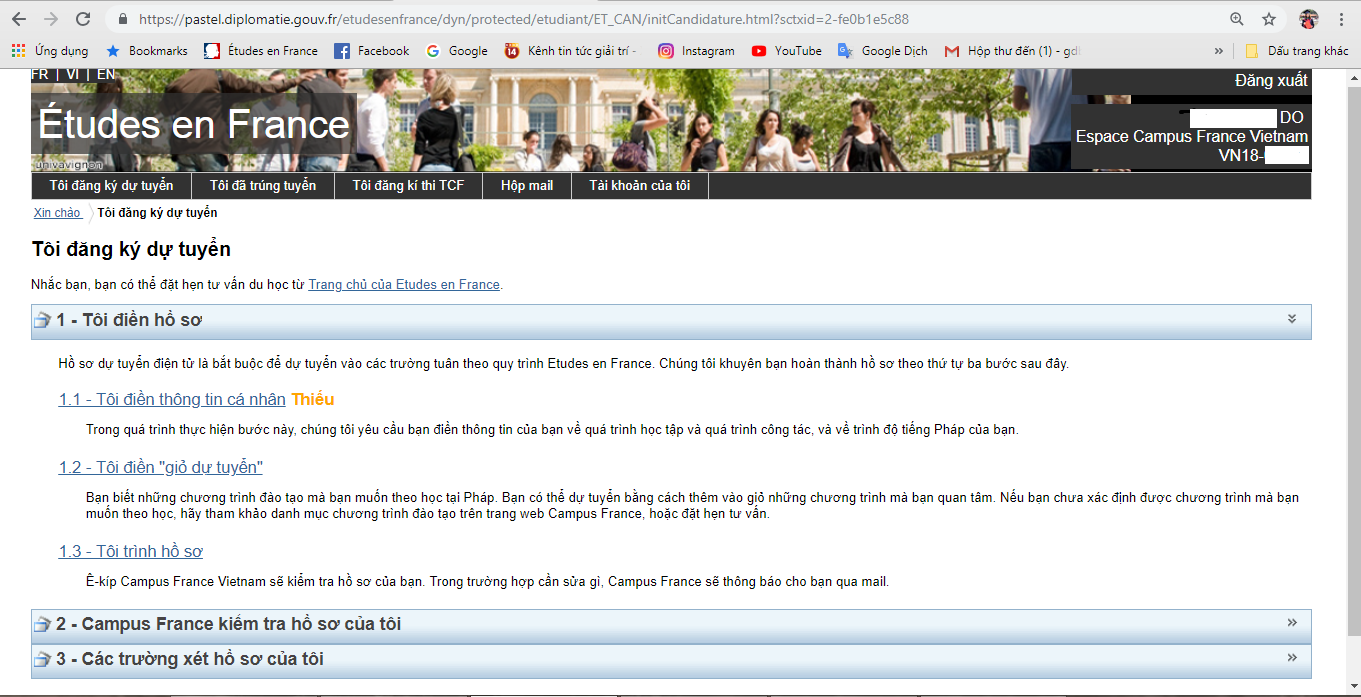Bookmark this page with the star icon
Viewport: 1361px width, 697px height.
(1269, 19)
